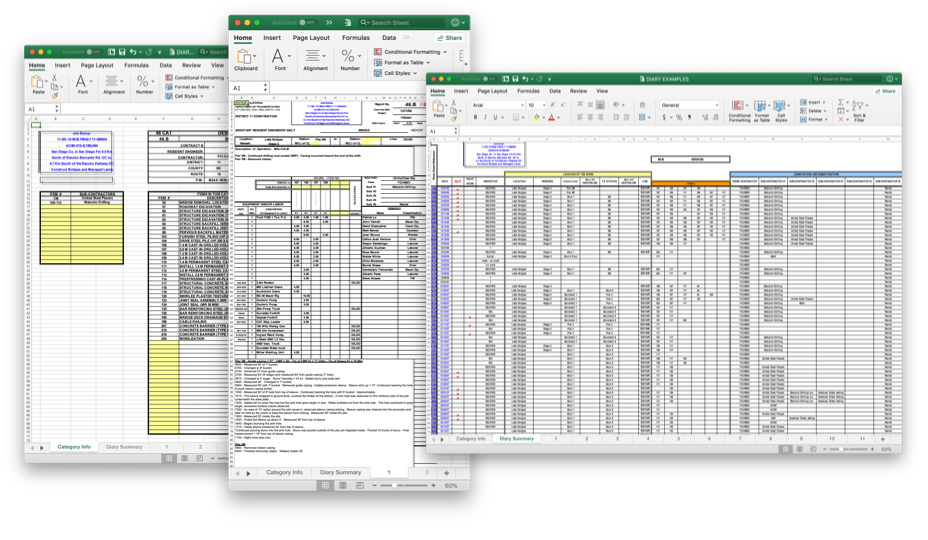Click the percent style icon in the right window

(x=679, y=117)
